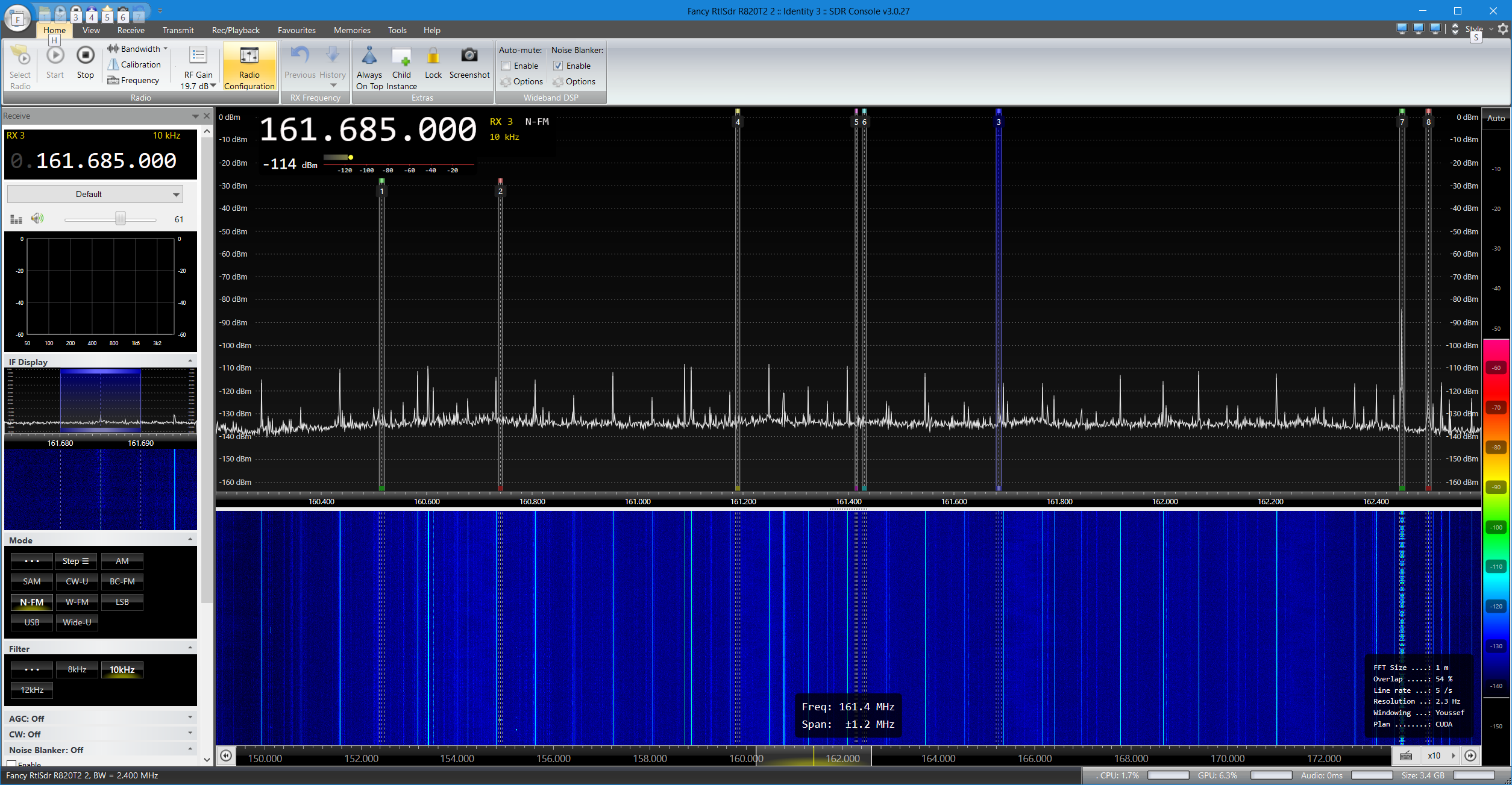Click the Select Radio icon
Screen dimensions: 1512x785
(x=20, y=56)
